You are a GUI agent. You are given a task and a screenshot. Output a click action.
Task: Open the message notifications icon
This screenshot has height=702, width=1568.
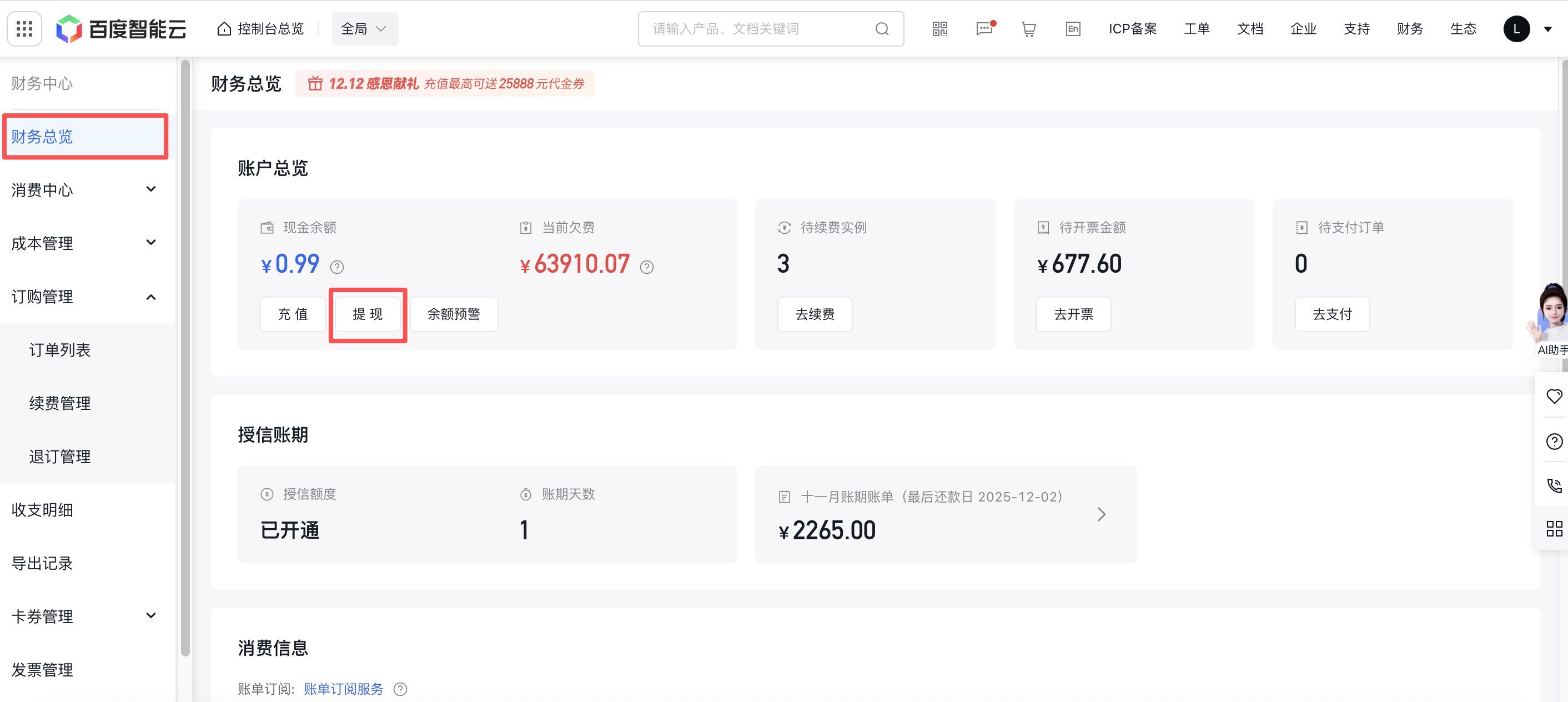(984, 29)
